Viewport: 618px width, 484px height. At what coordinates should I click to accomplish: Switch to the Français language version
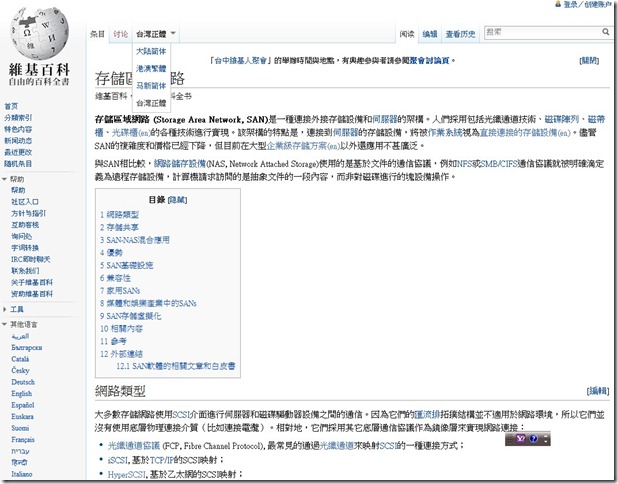pyautogui.click(x=23, y=439)
